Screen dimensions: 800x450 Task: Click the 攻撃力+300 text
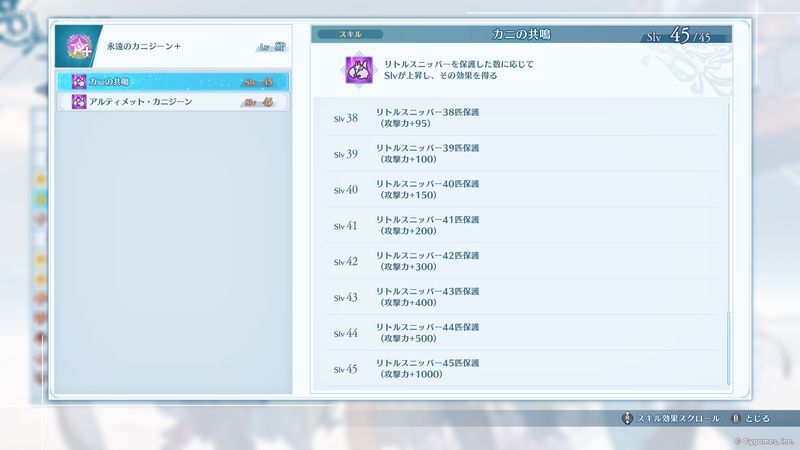[x=408, y=267]
